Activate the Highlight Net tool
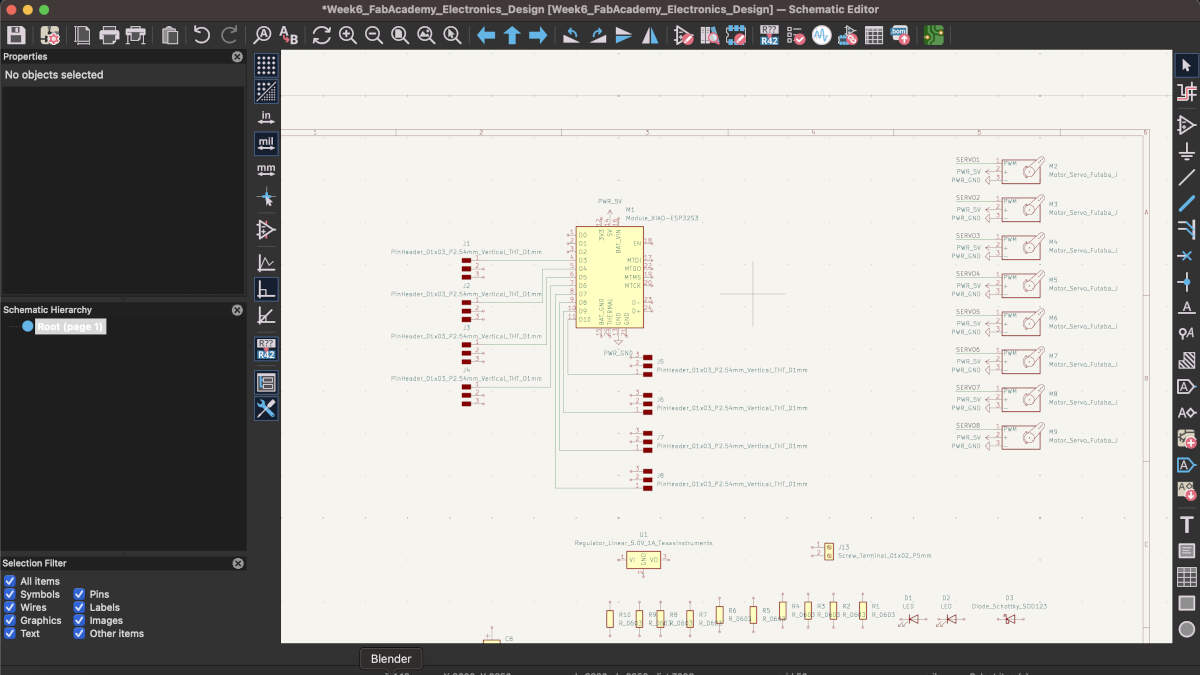Image resolution: width=1200 pixels, height=675 pixels. (1187, 92)
